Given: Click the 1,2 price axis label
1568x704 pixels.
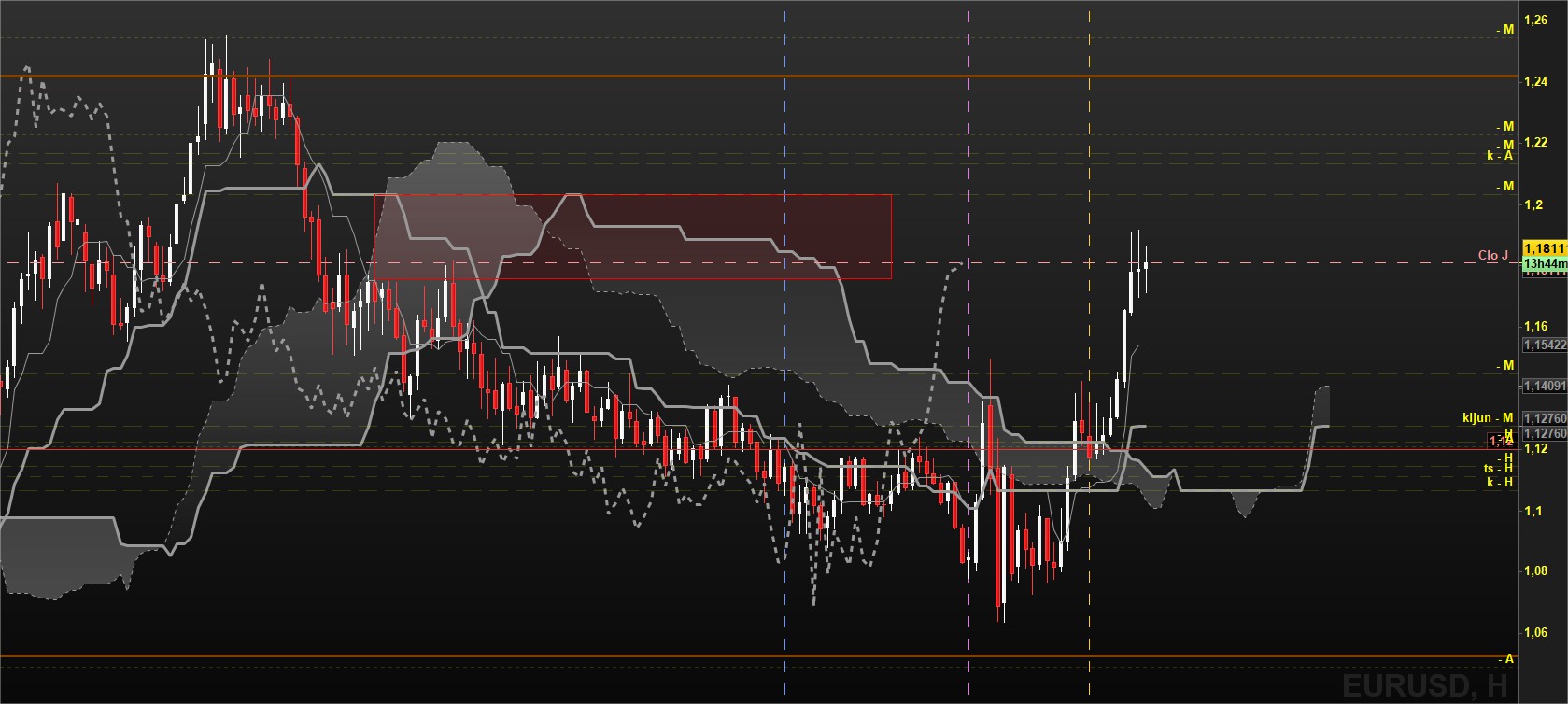Looking at the screenshot, I should tap(1533, 204).
